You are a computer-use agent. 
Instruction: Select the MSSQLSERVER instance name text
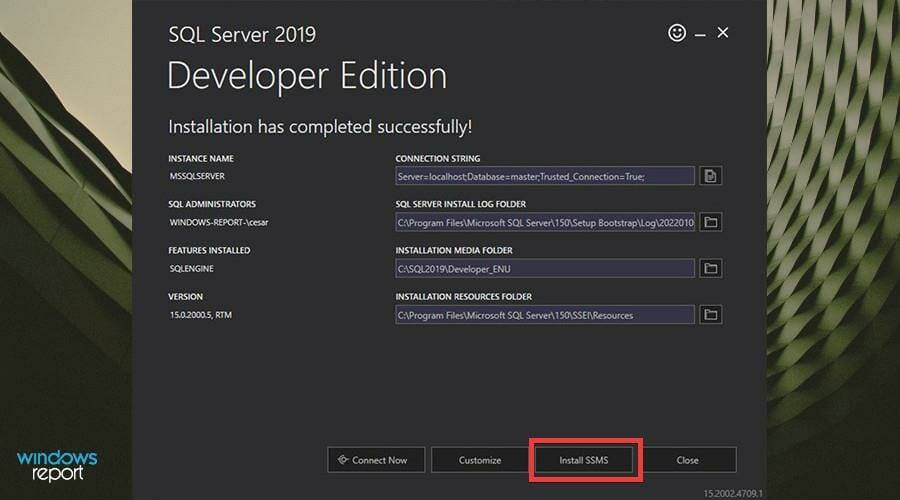point(197,176)
